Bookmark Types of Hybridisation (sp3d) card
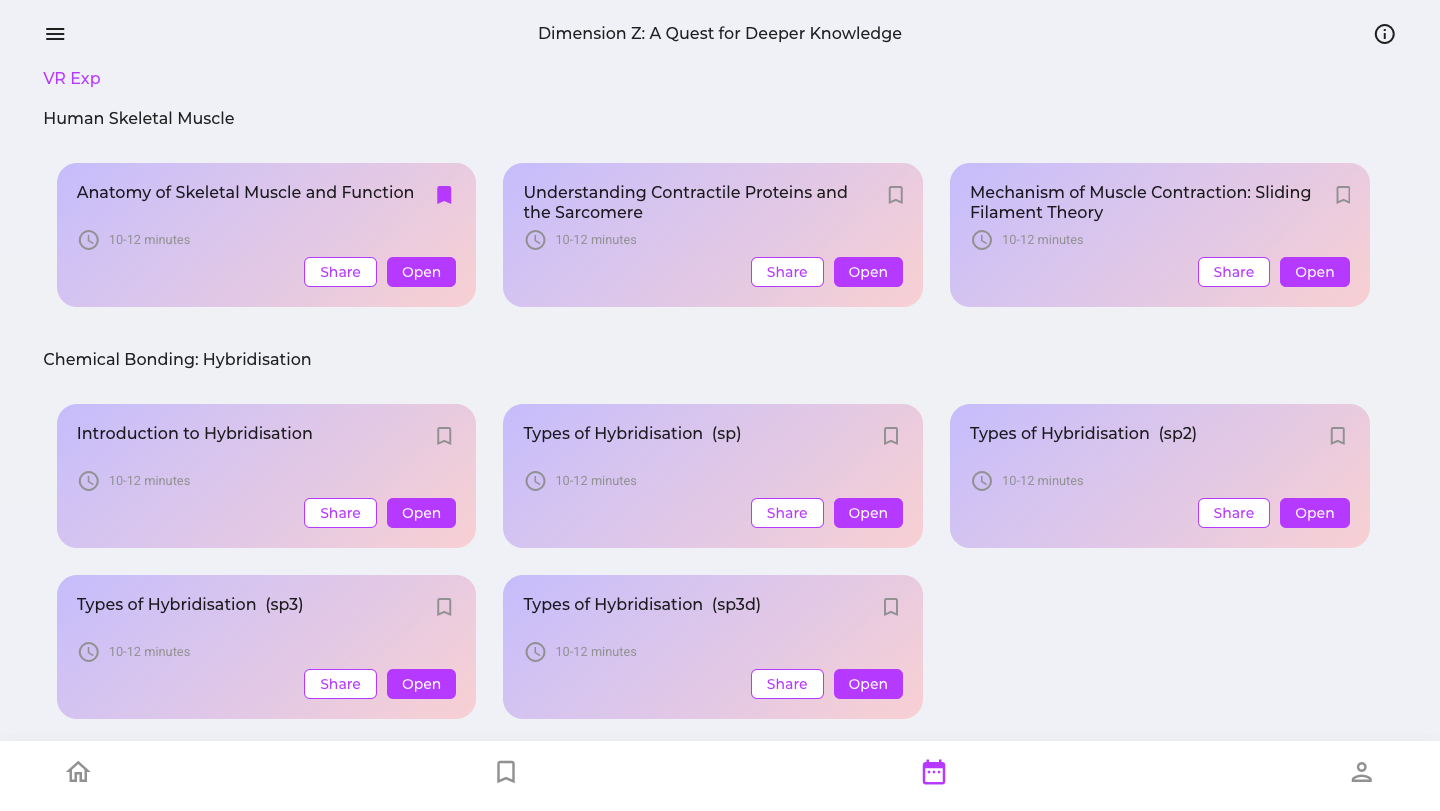The image size is (1440, 811). click(891, 607)
